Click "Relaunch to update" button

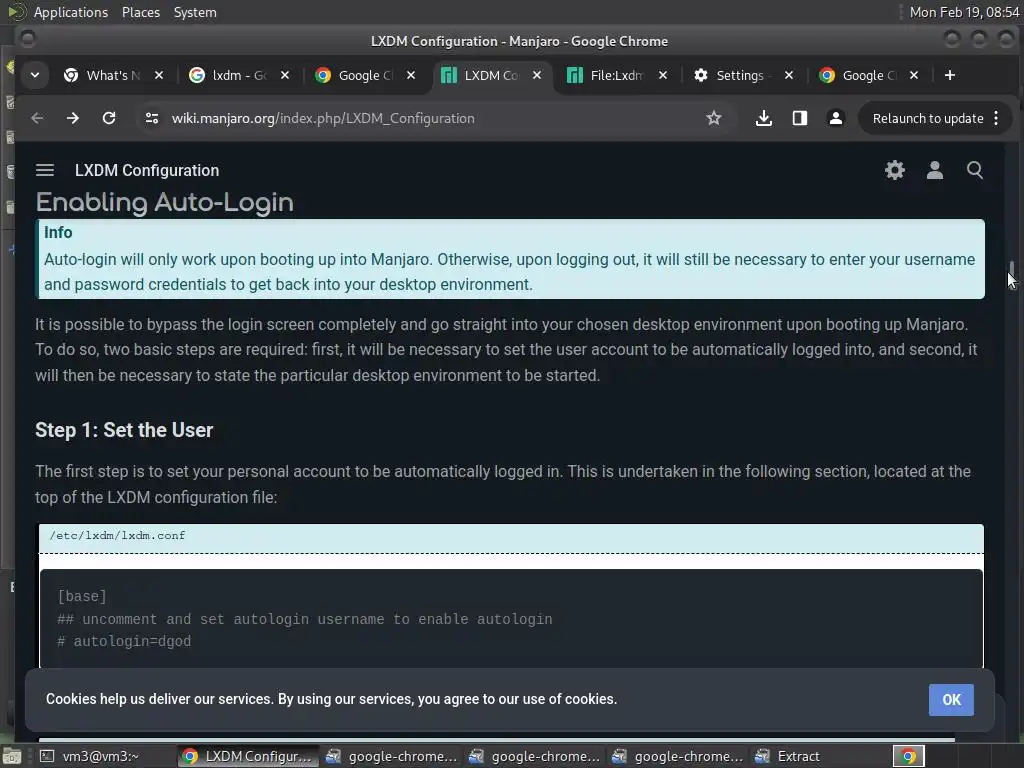[x=927, y=118]
